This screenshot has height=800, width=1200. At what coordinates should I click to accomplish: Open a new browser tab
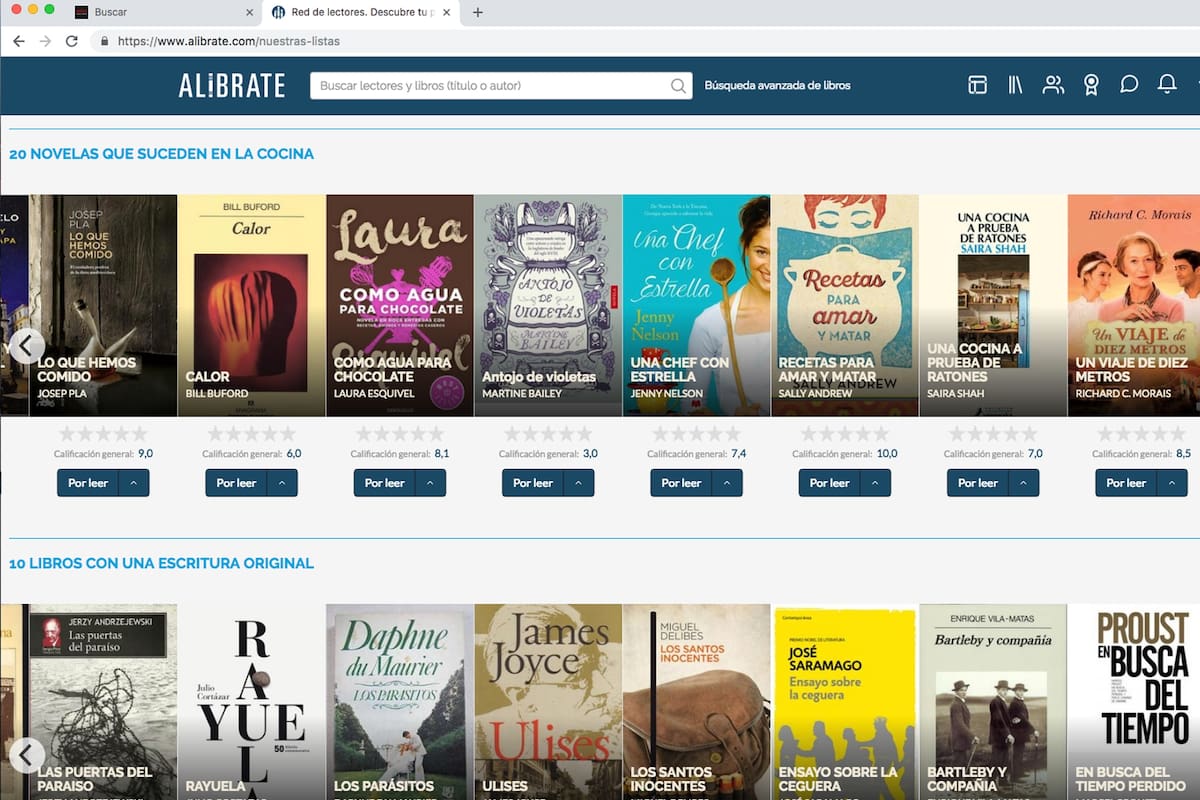[478, 13]
